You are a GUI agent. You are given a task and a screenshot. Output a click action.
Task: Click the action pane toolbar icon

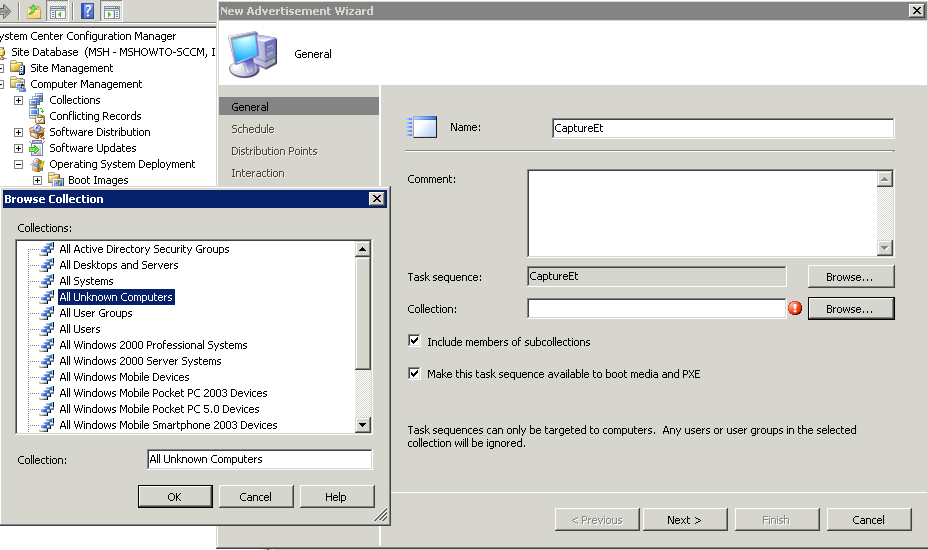coord(111,11)
